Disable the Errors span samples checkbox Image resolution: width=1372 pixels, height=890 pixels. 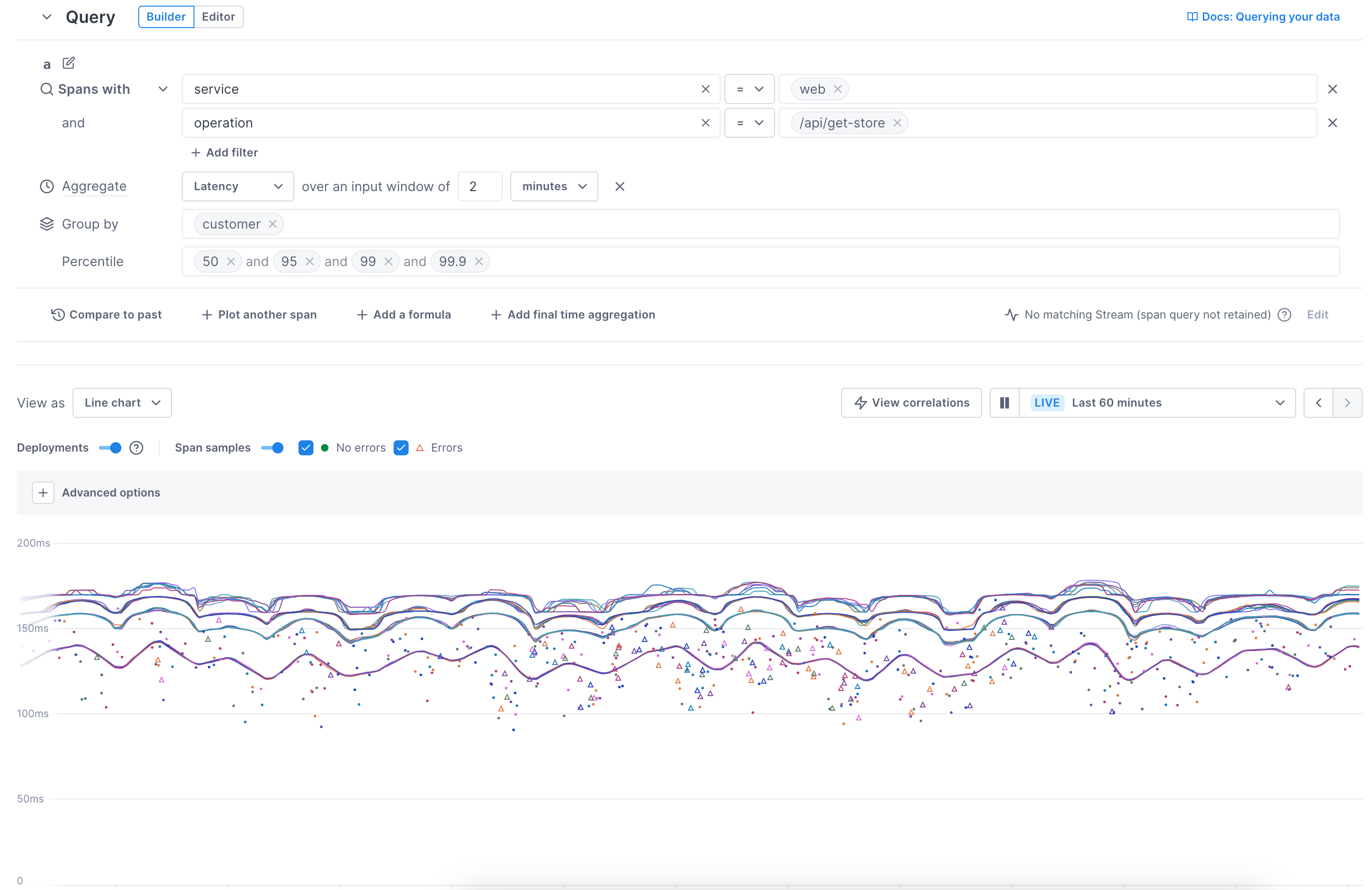tap(401, 447)
